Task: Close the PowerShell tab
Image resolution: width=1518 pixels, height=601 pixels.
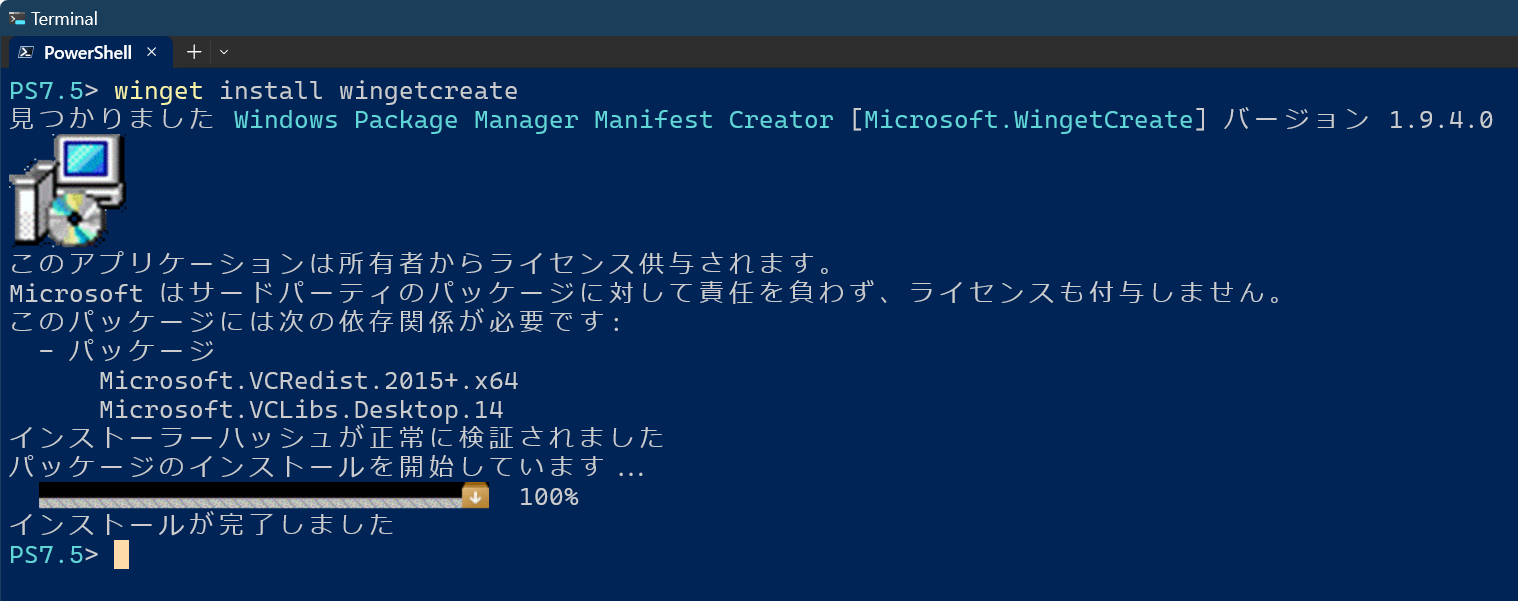Action: [152, 52]
